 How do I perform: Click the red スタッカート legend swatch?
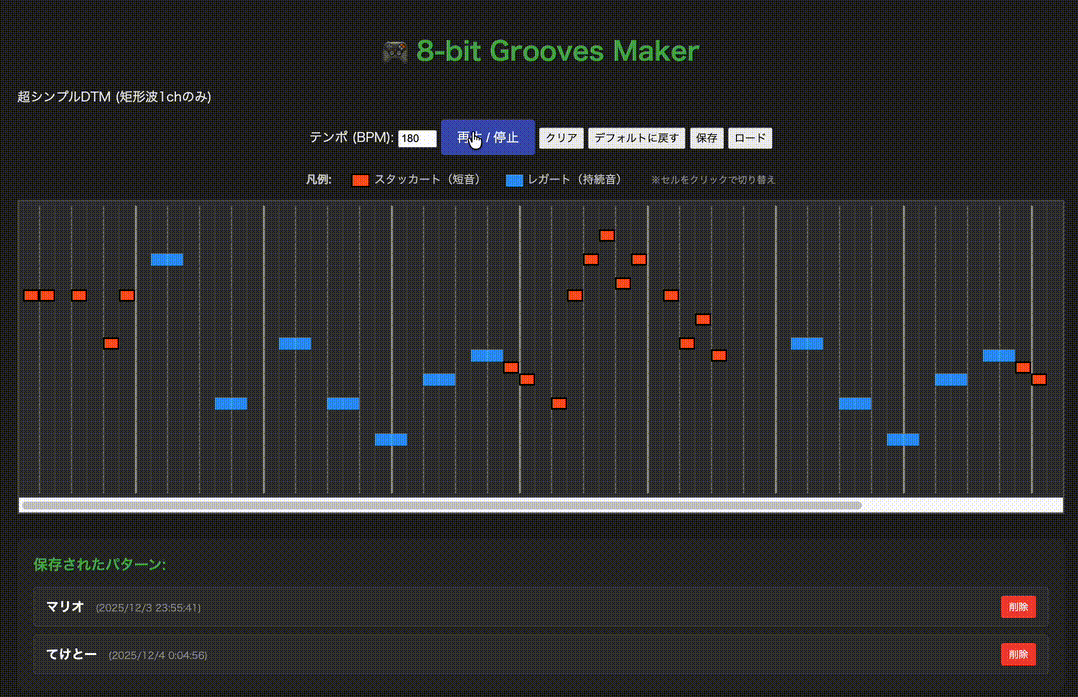(360, 180)
